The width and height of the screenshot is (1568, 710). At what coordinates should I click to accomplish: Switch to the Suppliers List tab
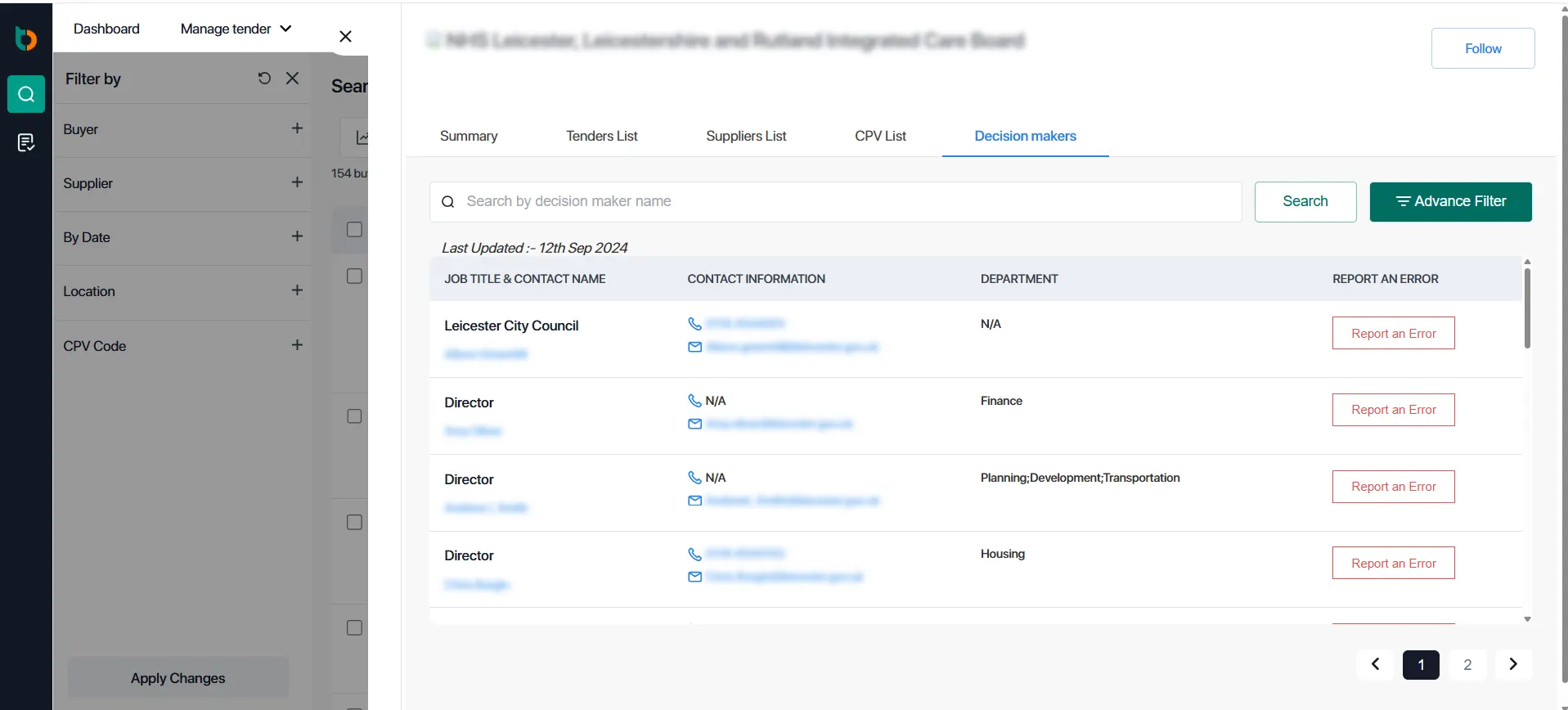coord(746,136)
